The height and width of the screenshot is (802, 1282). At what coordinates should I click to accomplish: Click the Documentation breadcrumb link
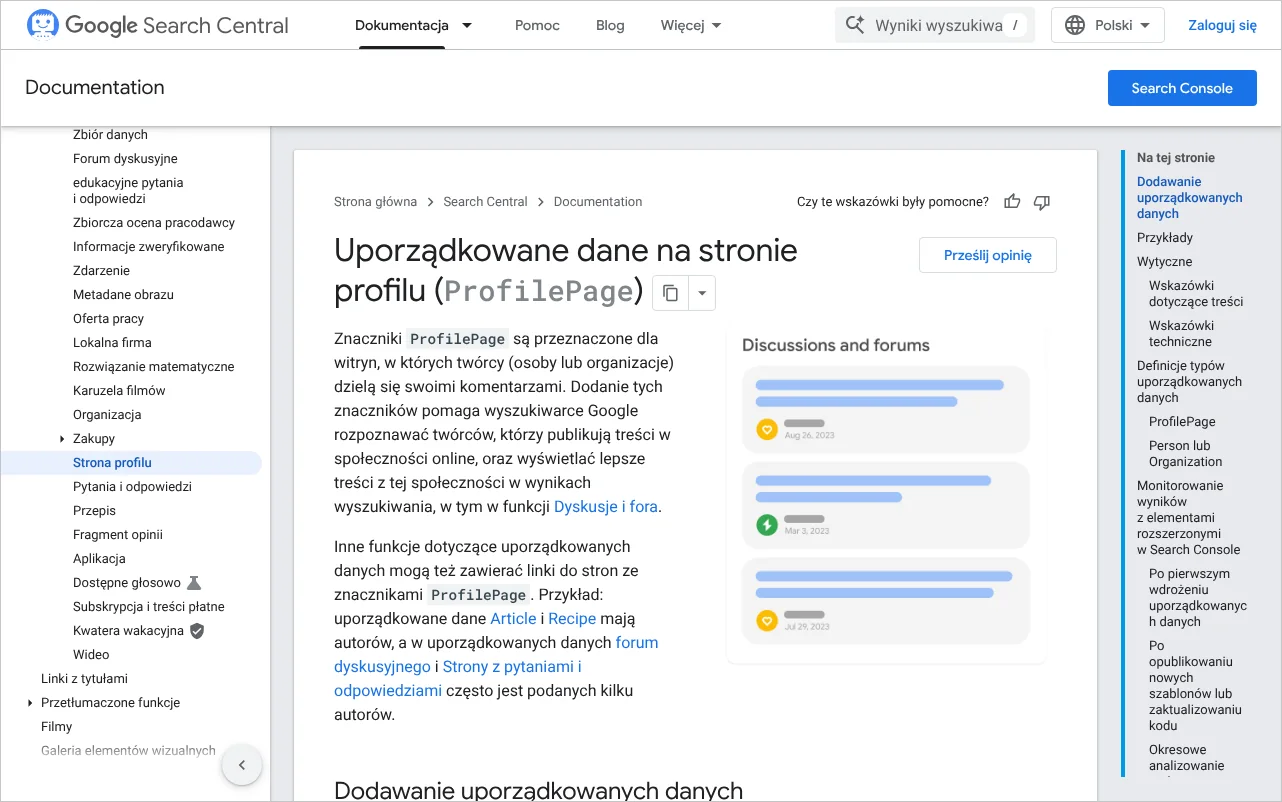[598, 202]
